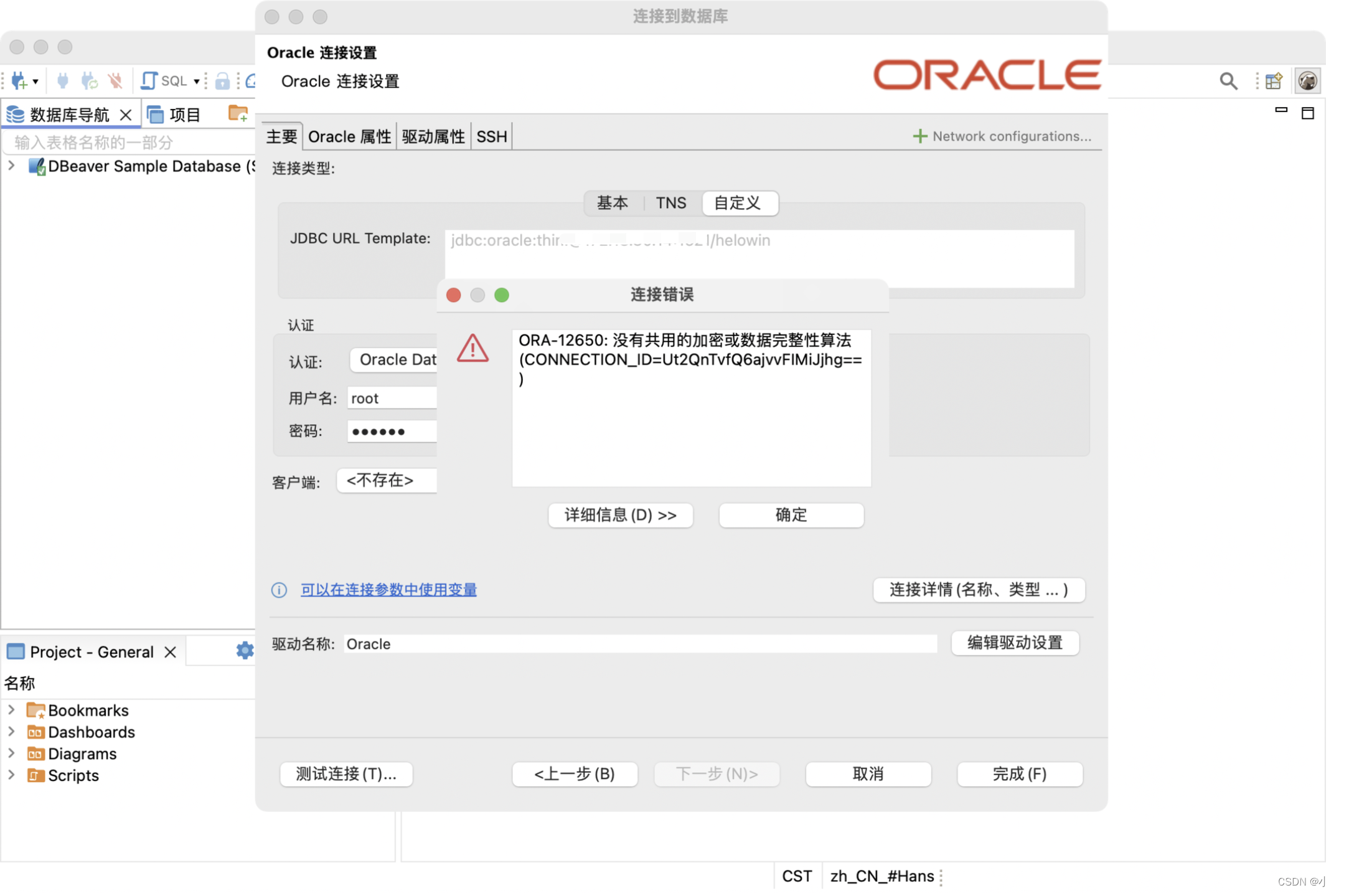Close the 数据库导航 tab
This screenshot has height=893, width=1372.
[x=125, y=115]
